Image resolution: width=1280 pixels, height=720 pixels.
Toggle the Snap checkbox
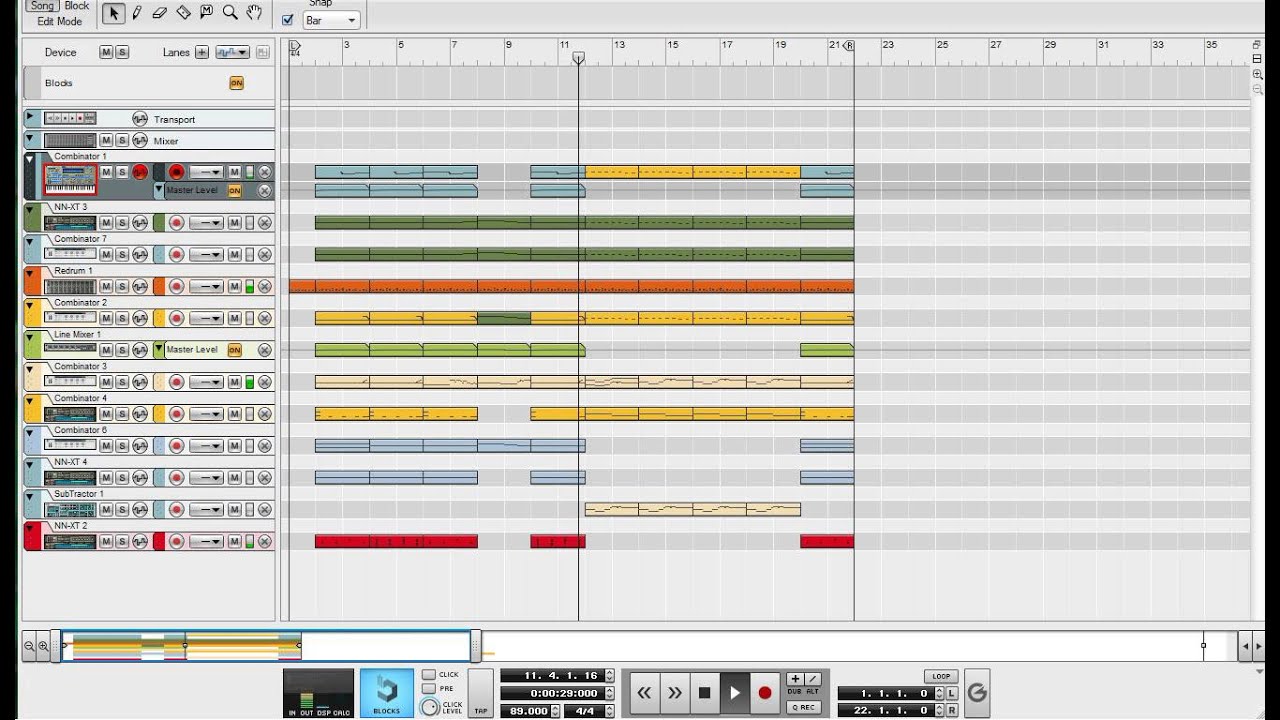pyautogui.click(x=288, y=20)
